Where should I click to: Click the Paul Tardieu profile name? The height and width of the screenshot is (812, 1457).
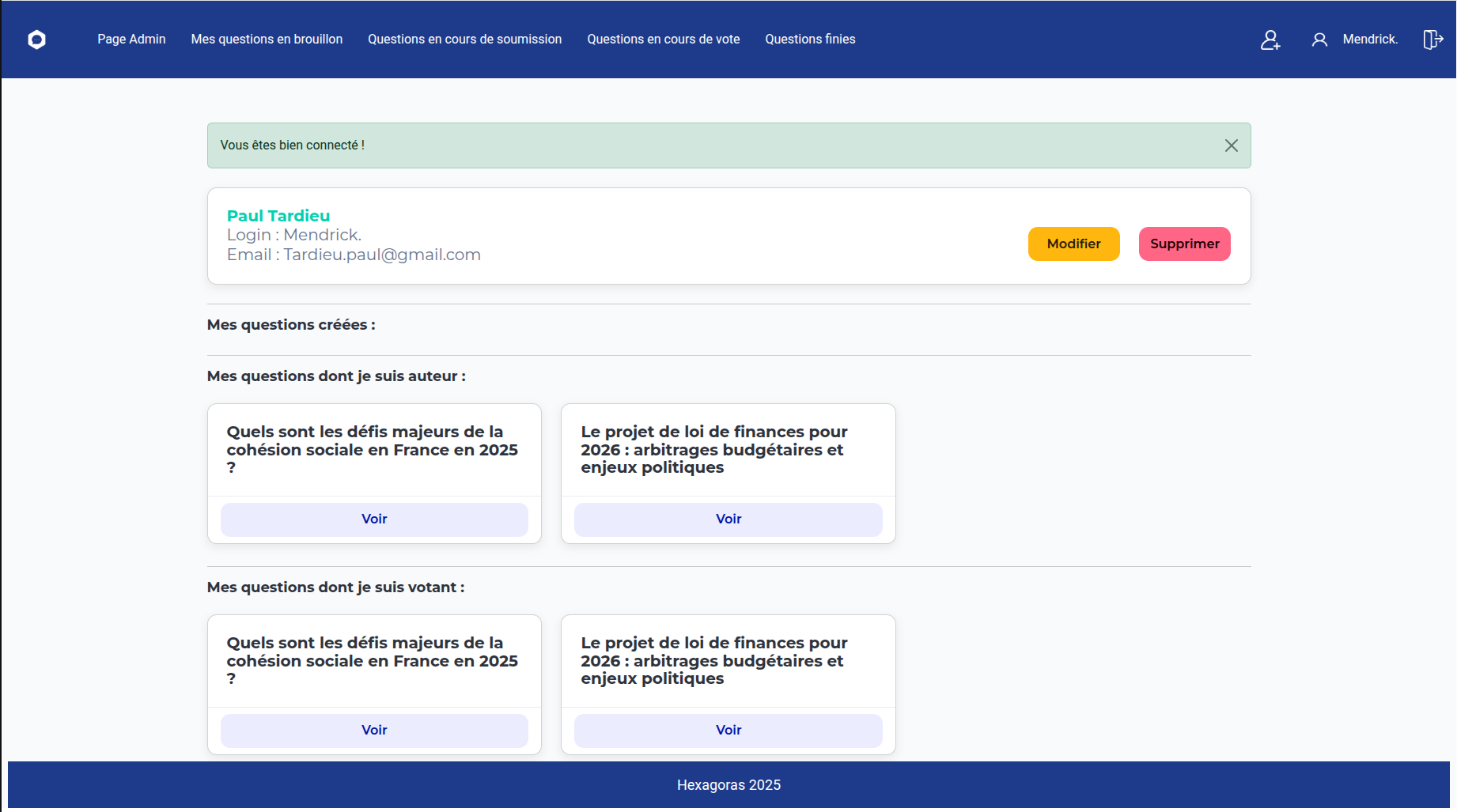coord(278,215)
